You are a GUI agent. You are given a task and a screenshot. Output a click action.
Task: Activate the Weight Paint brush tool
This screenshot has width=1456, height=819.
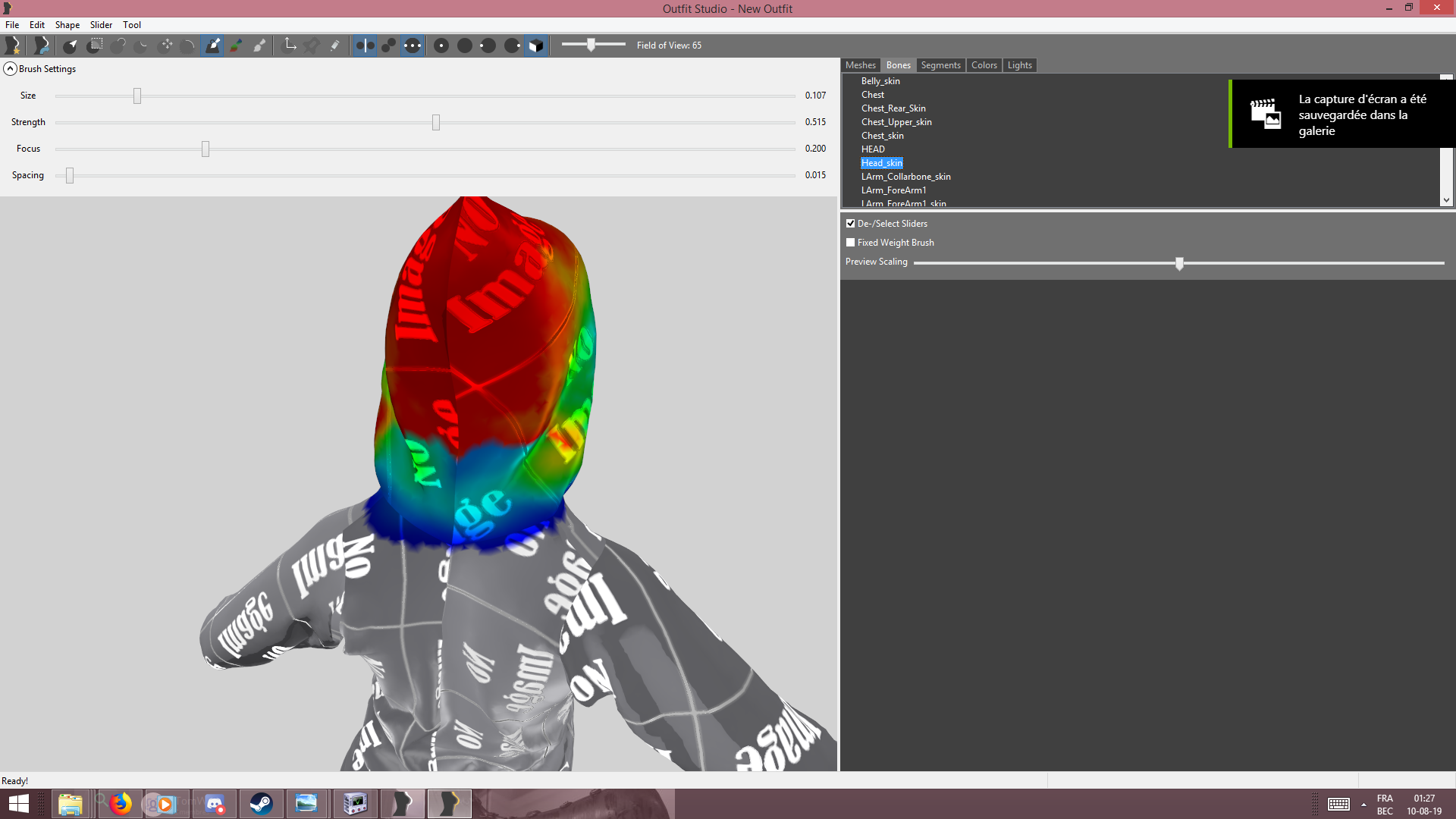tap(213, 45)
